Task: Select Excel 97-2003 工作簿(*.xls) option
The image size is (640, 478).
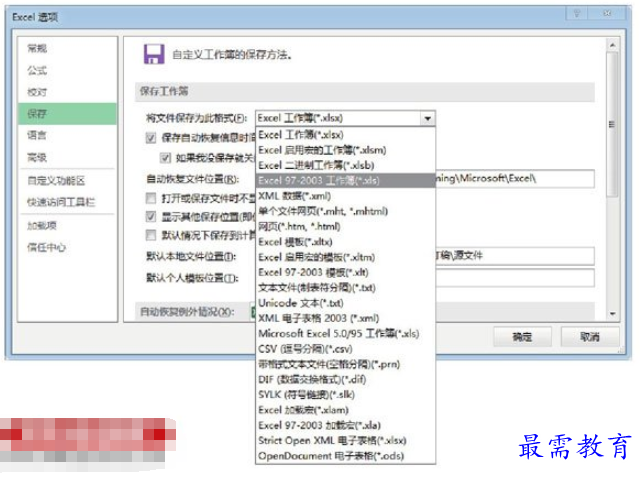Action: tap(345, 180)
